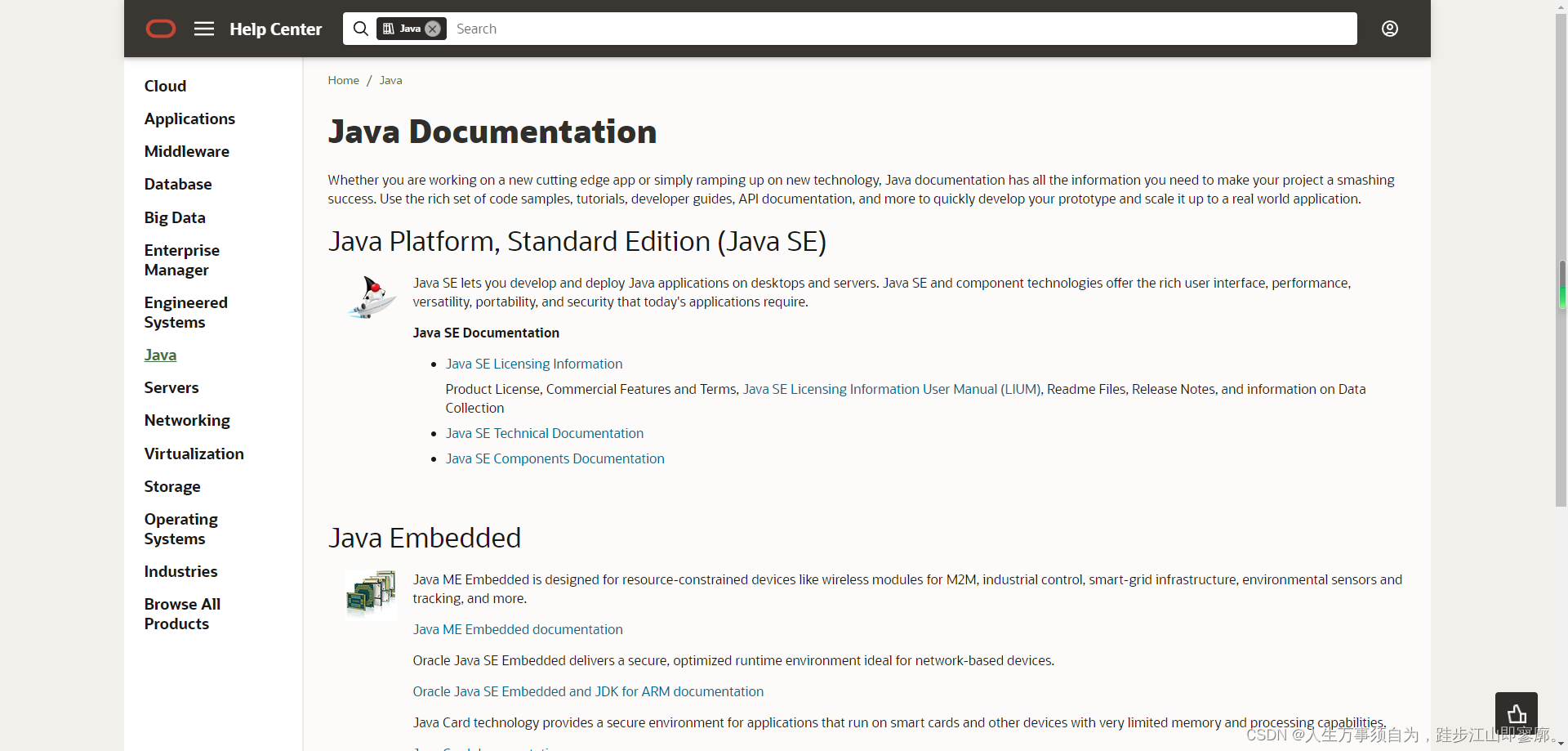This screenshot has height=751, width=1568.
Task: Go to Help Center home title
Action: coord(276,29)
